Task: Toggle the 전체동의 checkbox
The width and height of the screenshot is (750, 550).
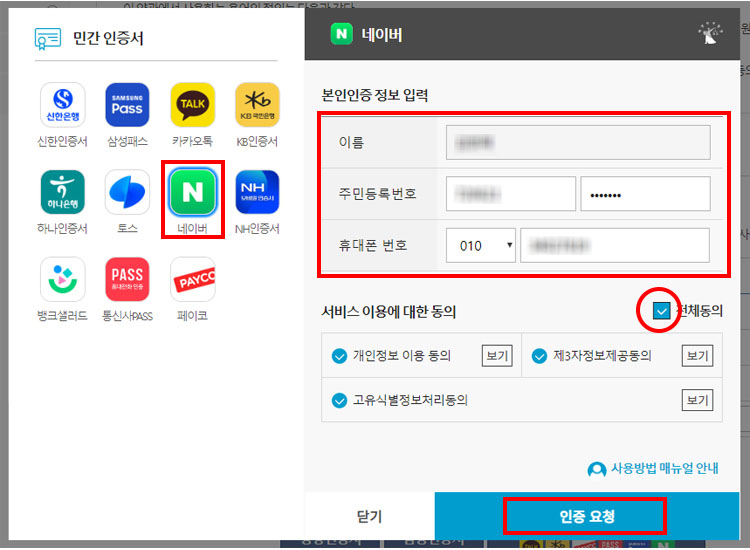Action: [662, 311]
